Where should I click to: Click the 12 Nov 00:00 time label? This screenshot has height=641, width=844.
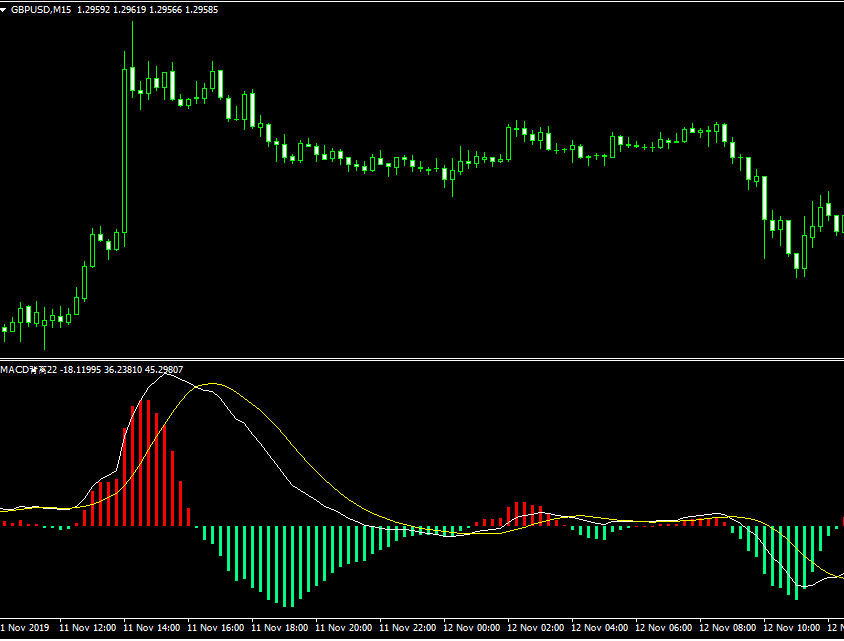[472, 628]
